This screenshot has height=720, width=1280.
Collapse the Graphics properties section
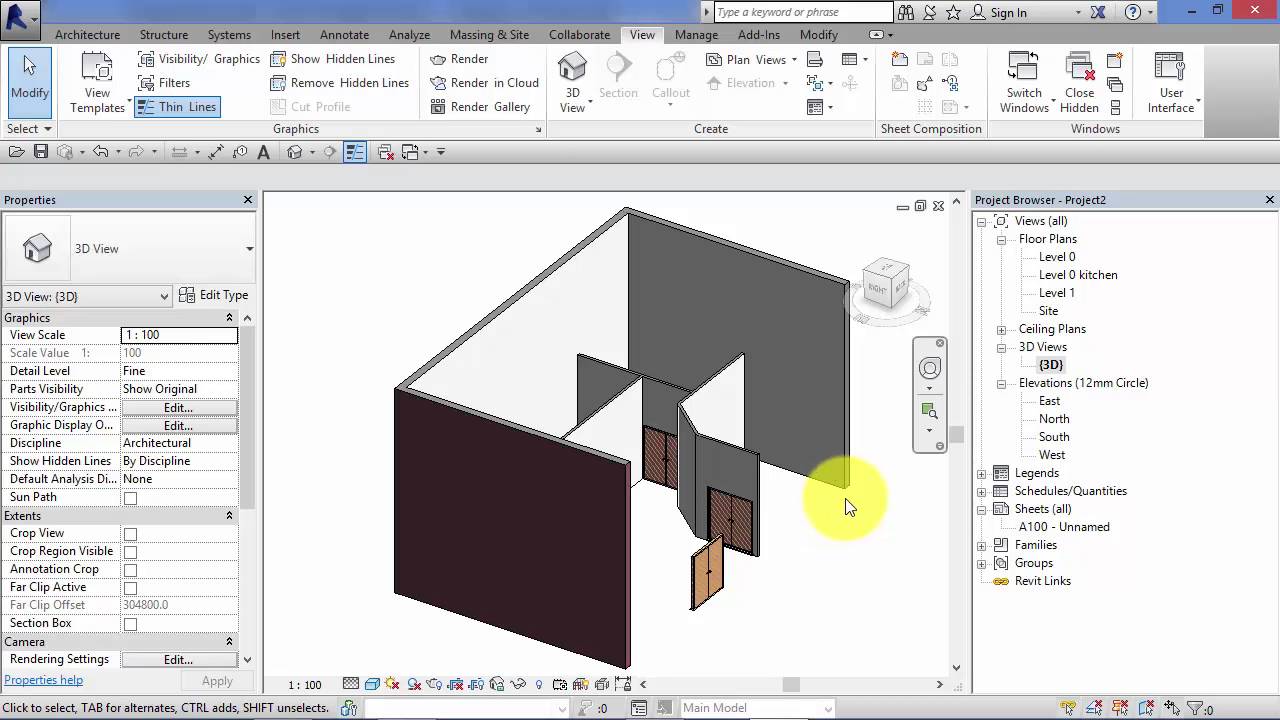(229, 318)
